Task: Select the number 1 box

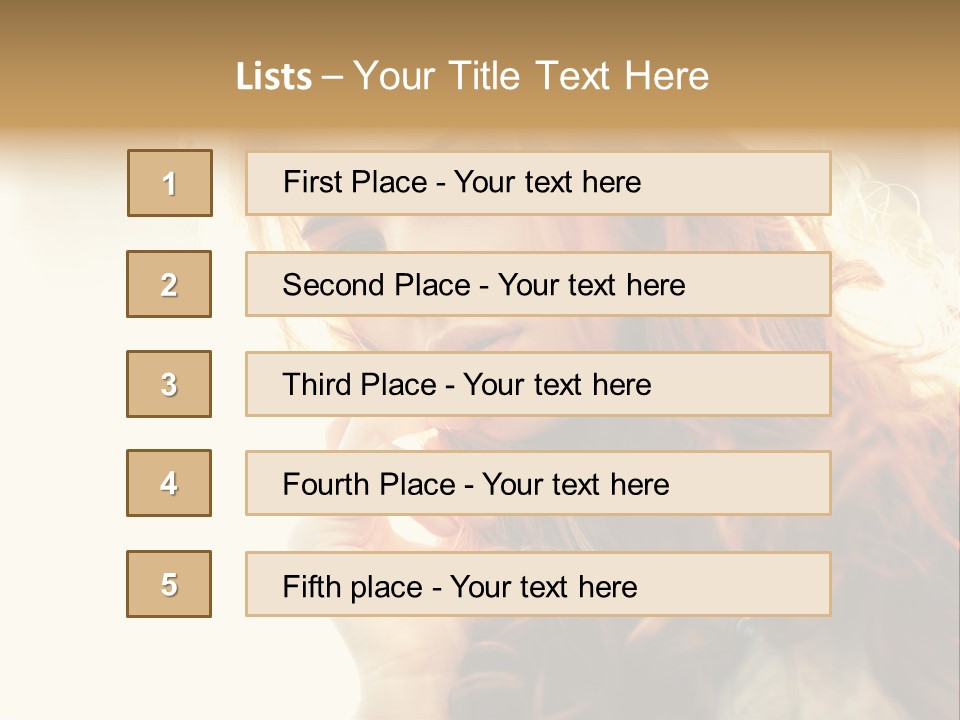Action: pos(170,183)
